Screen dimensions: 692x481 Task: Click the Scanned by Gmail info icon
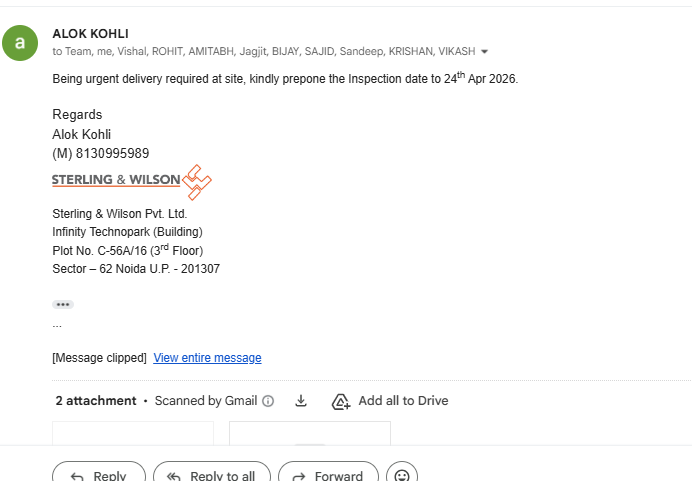pyautogui.click(x=268, y=401)
